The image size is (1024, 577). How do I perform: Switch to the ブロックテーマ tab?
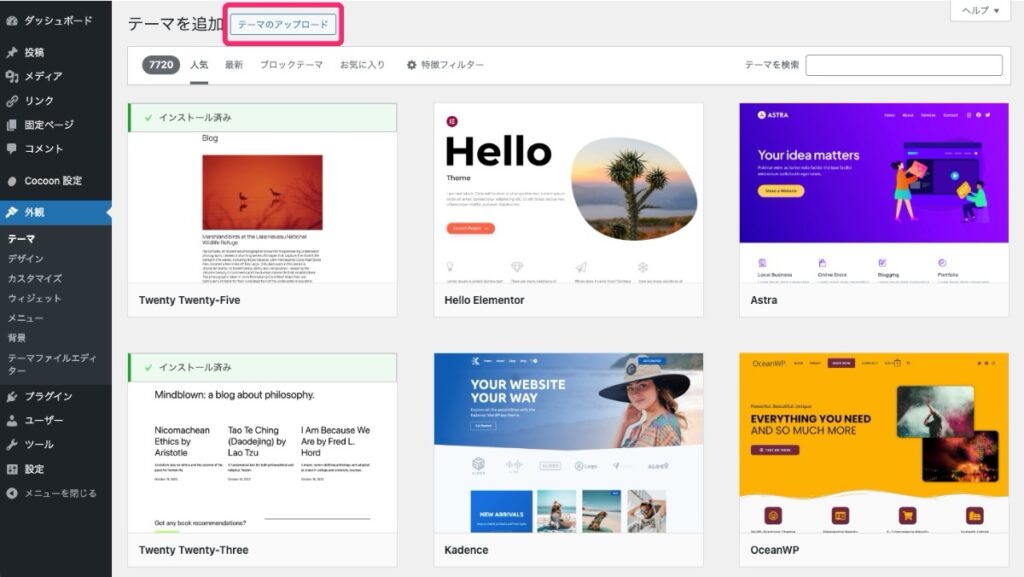(x=291, y=65)
